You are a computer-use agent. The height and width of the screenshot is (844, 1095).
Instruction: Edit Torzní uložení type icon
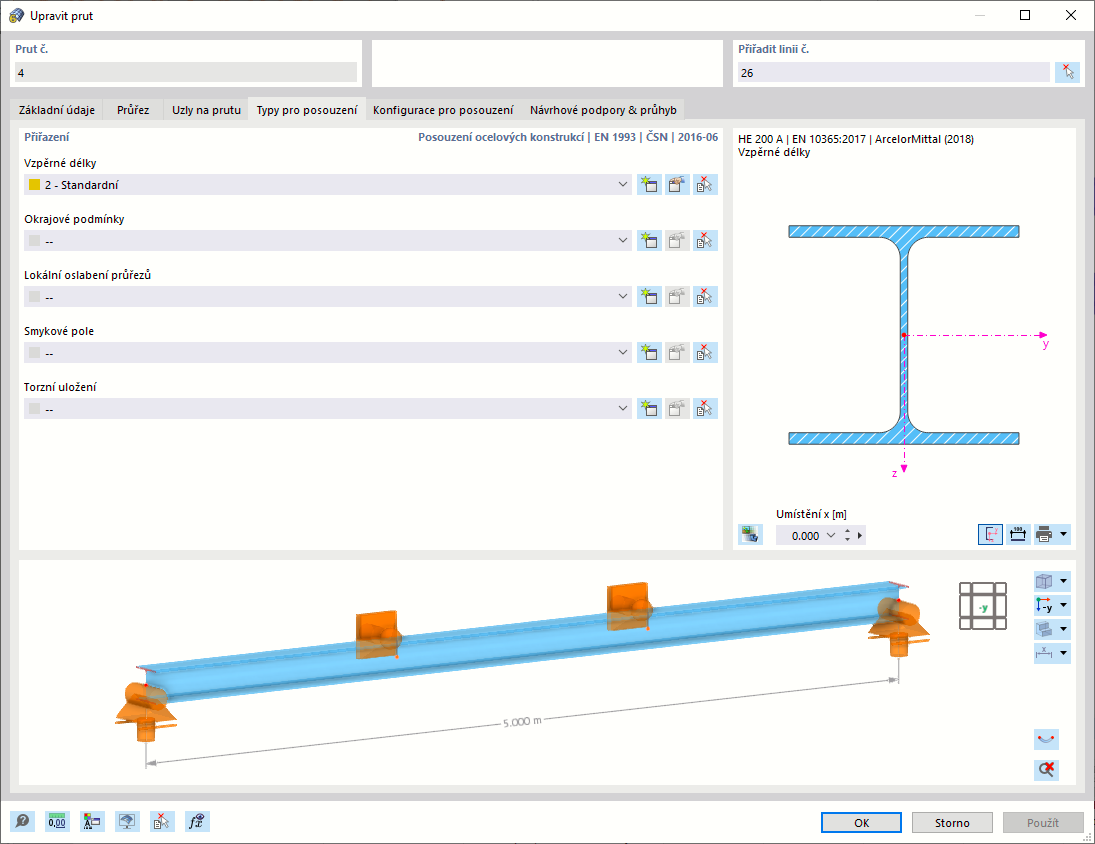[677, 408]
